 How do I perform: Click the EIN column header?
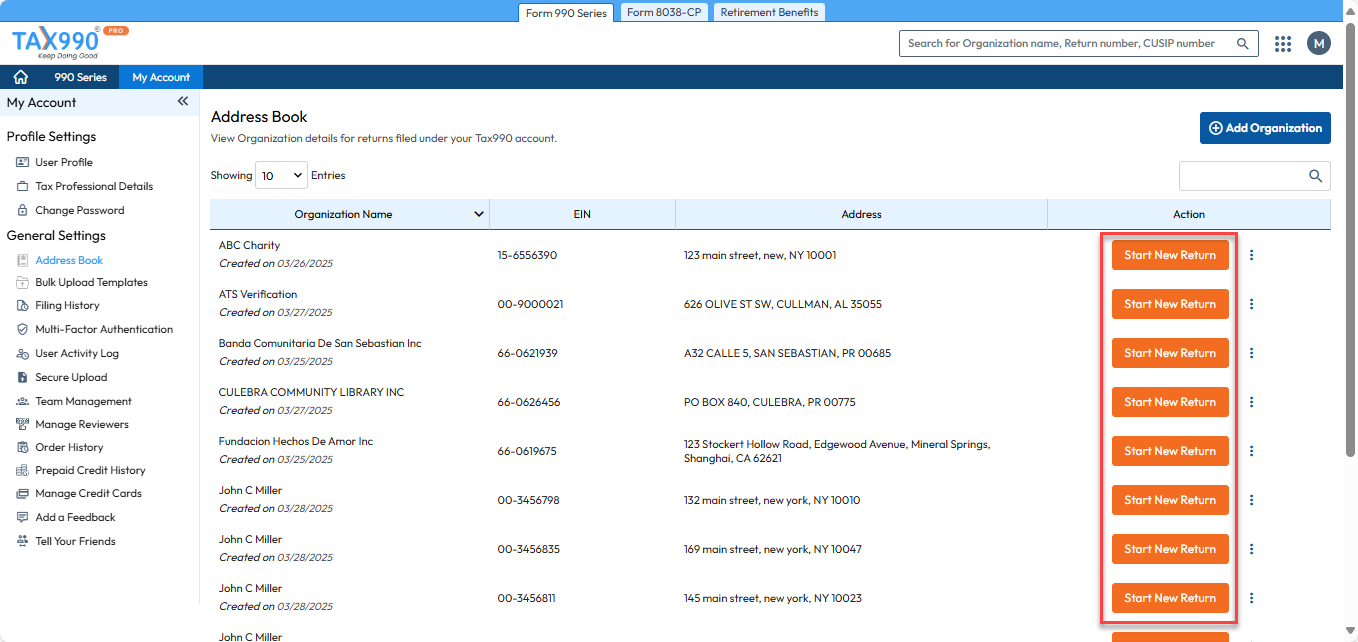[582, 214]
